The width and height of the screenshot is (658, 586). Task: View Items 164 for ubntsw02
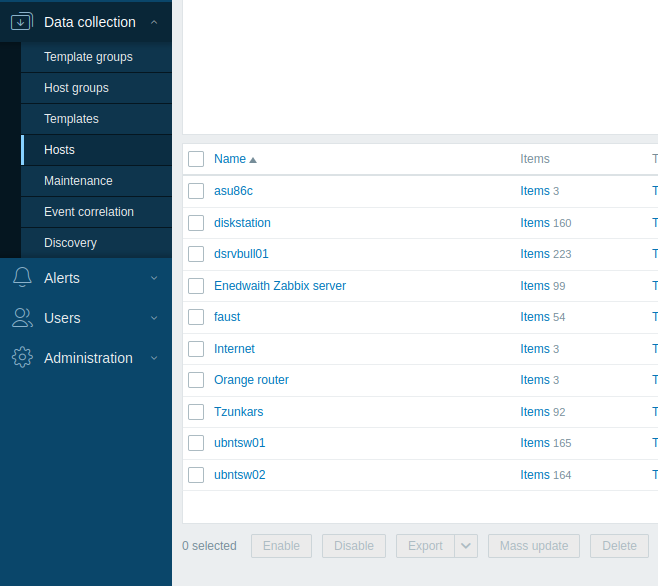tap(535, 475)
